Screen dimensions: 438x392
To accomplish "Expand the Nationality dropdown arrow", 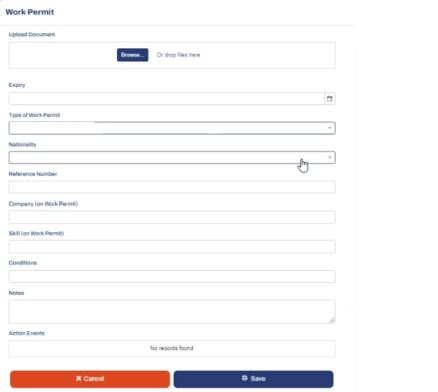I will pos(329,157).
